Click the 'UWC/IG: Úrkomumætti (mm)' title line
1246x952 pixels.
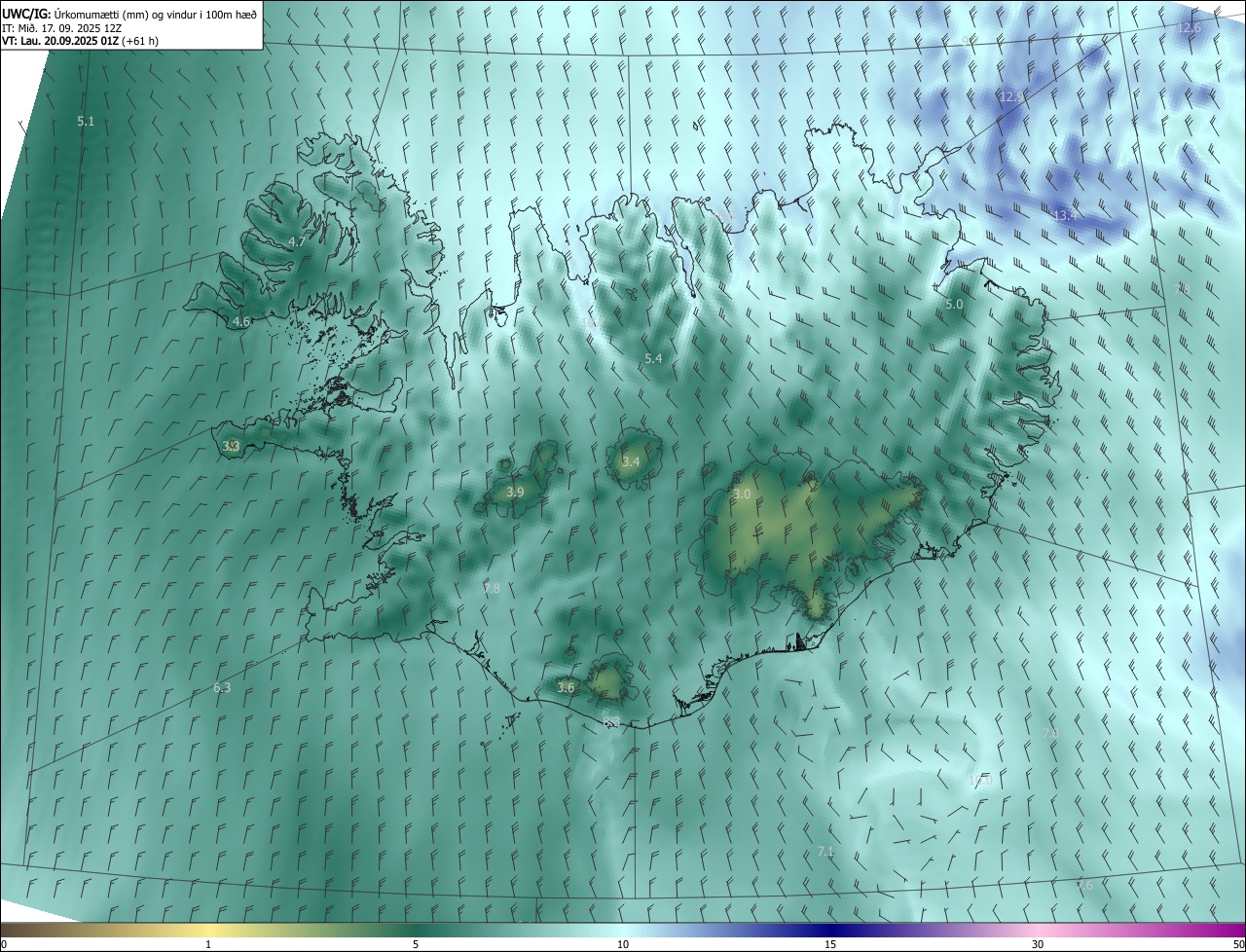(x=128, y=14)
